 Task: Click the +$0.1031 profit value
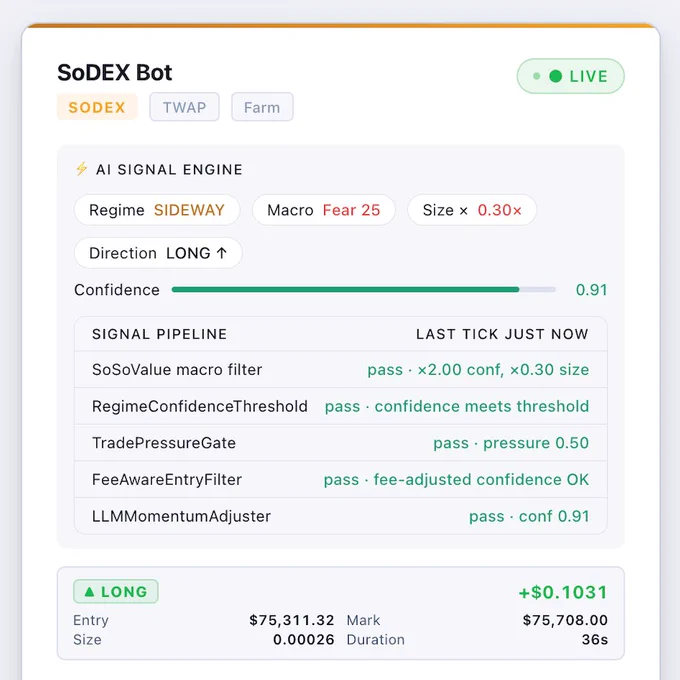[x=563, y=592]
